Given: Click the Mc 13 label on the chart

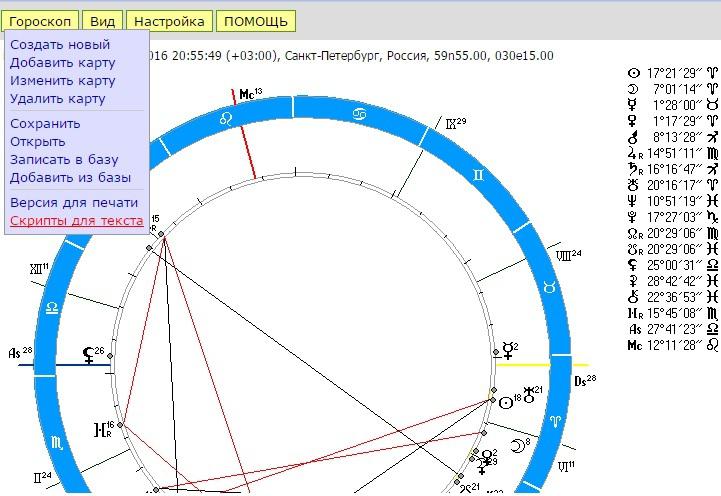Looking at the screenshot, I should click(251, 94).
